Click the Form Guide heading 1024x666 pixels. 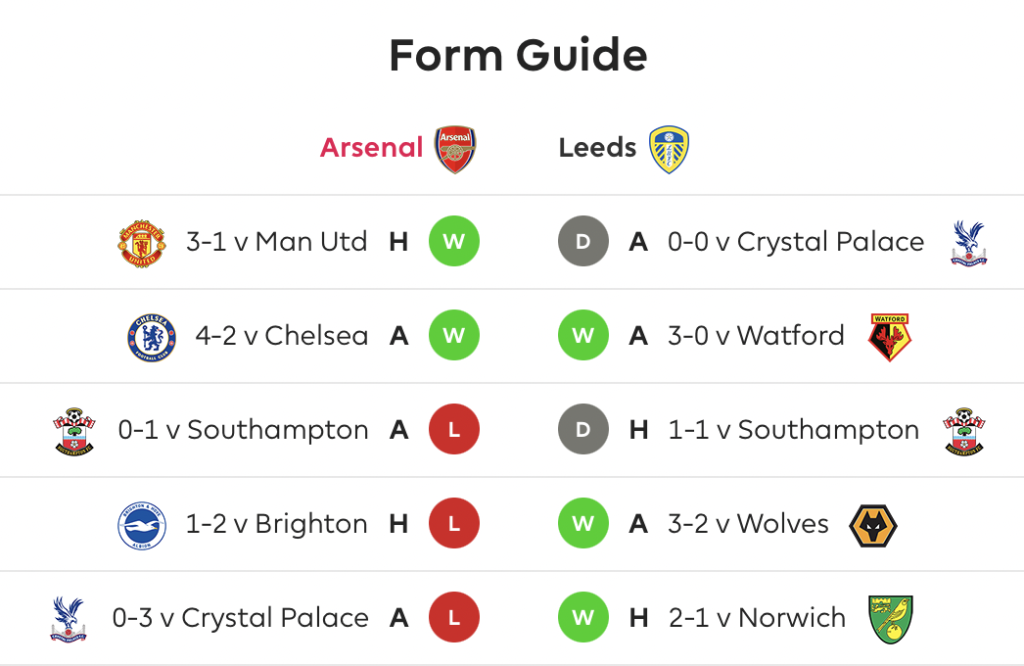pyautogui.click(x=518, y=55)
